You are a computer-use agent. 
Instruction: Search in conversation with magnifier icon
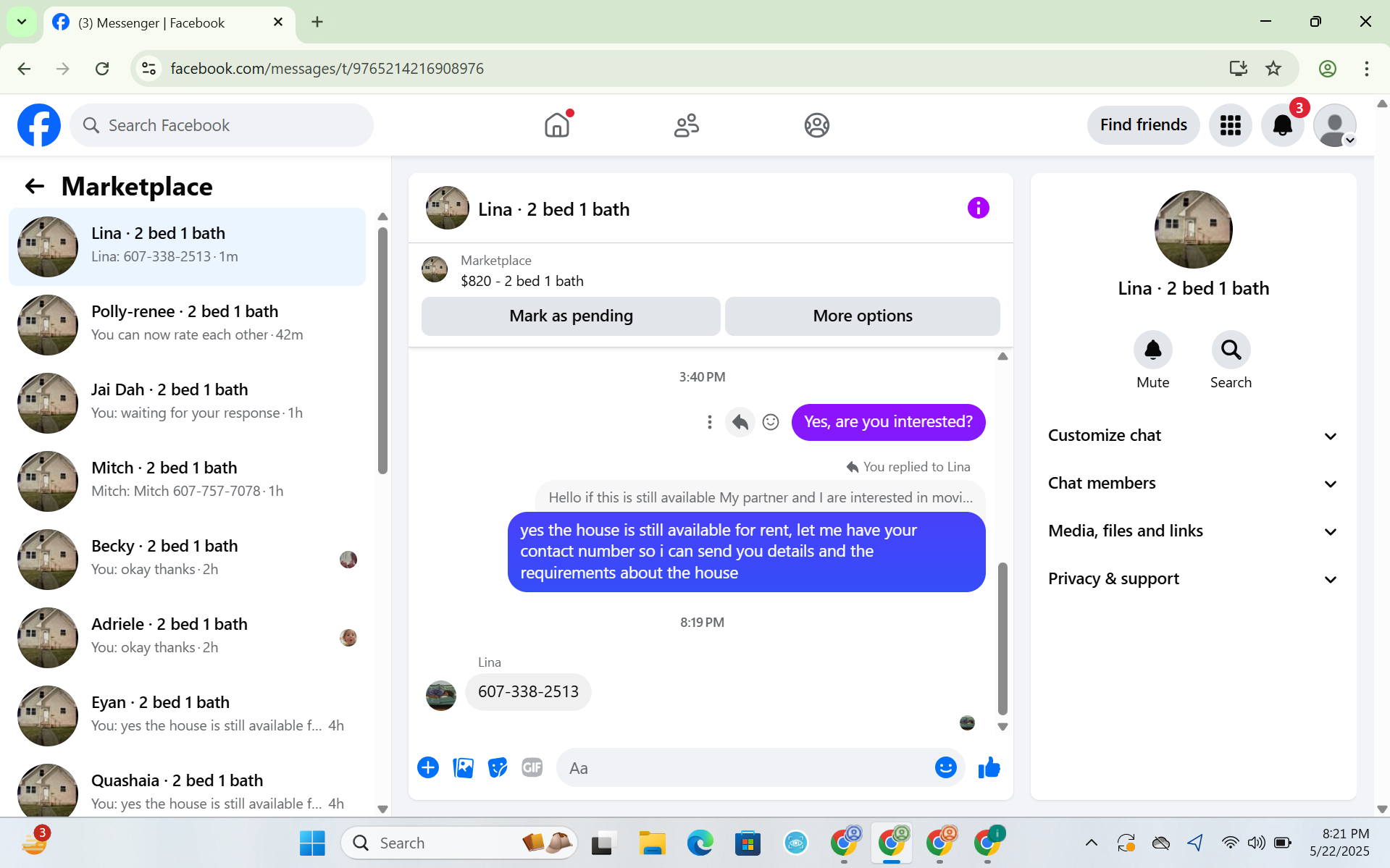(1231, 351)
